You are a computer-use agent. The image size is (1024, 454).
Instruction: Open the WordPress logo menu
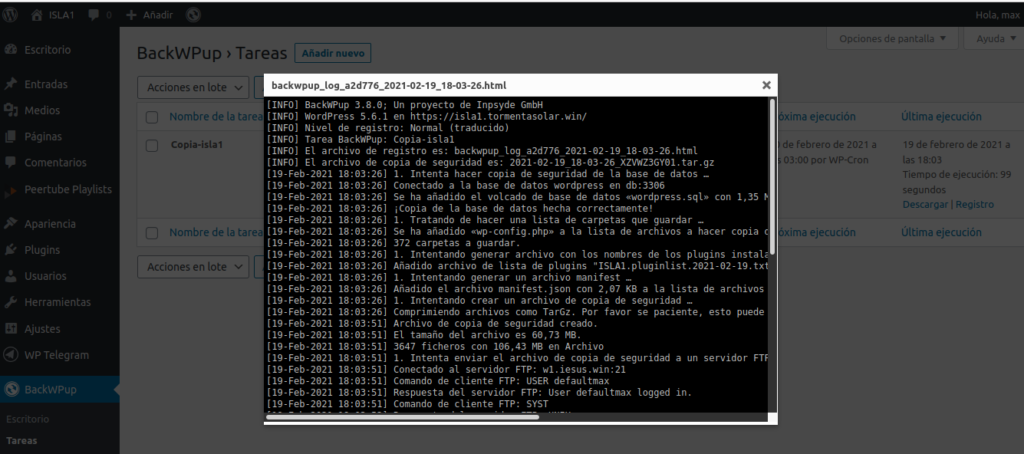click(x=10, y=15)
